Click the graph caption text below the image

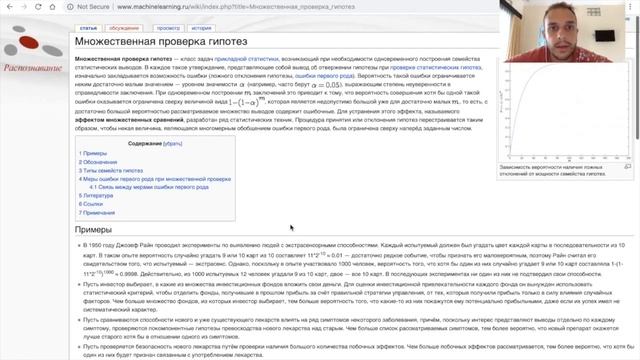coord(553,171)
